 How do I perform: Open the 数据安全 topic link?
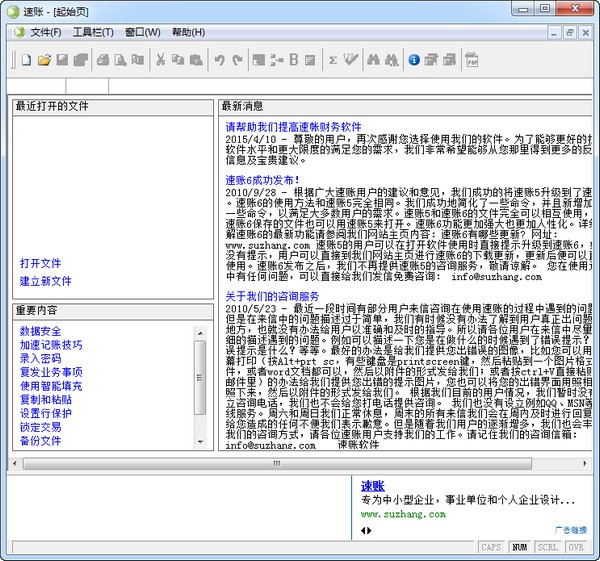[x=41, y=331]
